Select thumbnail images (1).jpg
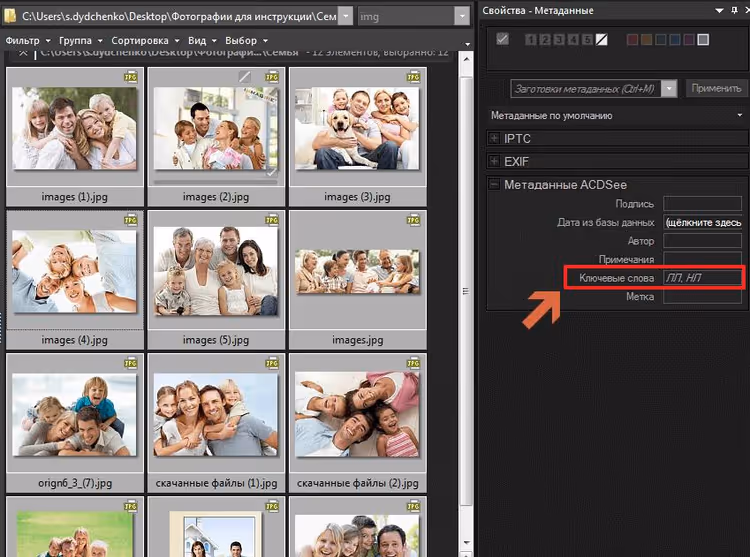This screenshot has height=557, width=750. (x=75, y=128)
